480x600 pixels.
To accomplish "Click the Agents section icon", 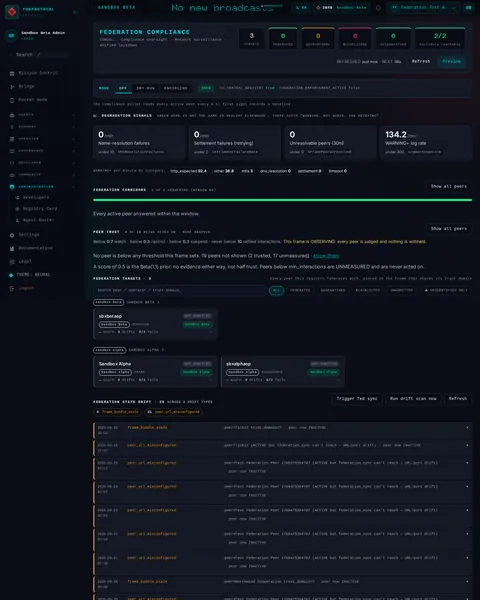I will pyautogui.click(x=12, y=115).
